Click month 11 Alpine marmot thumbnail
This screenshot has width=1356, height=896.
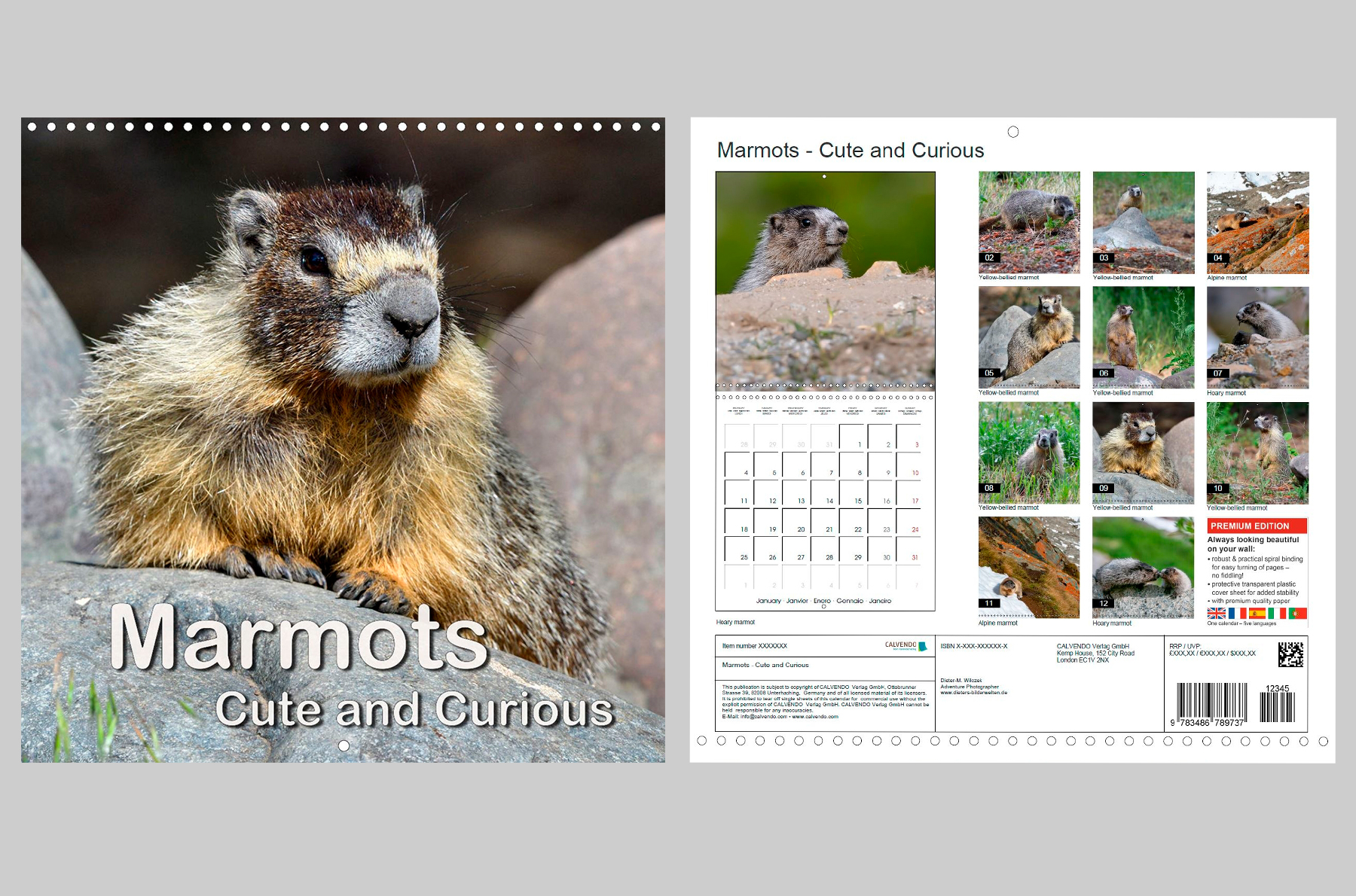pos(1029,567)
